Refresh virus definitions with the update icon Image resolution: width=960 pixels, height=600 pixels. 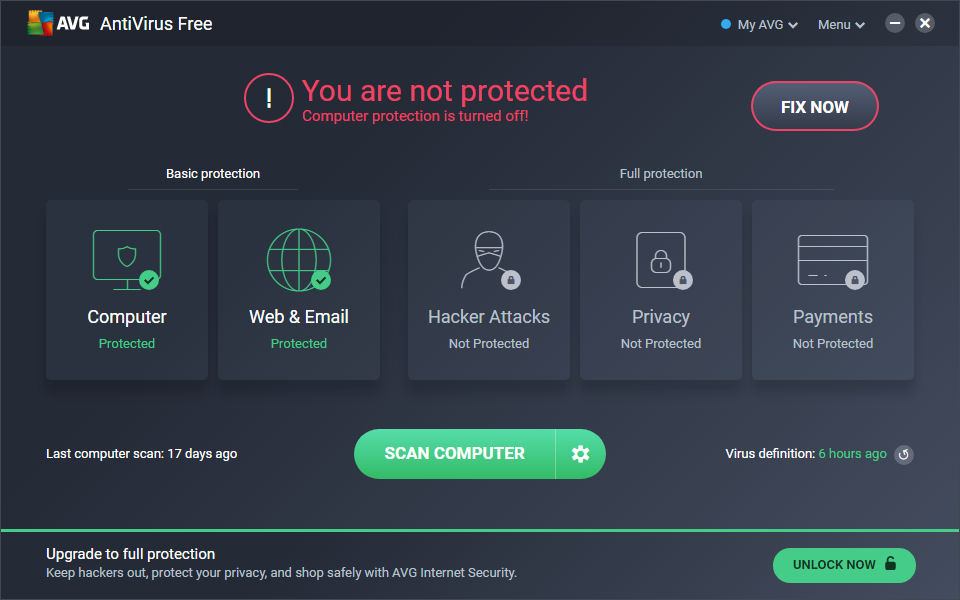pyautogui.click(x=904, y=454)
